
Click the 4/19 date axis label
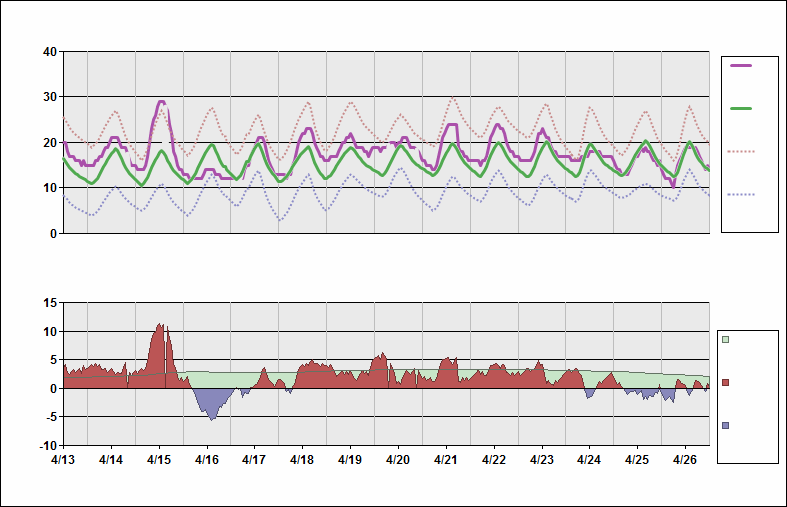(x=350, y=460)
